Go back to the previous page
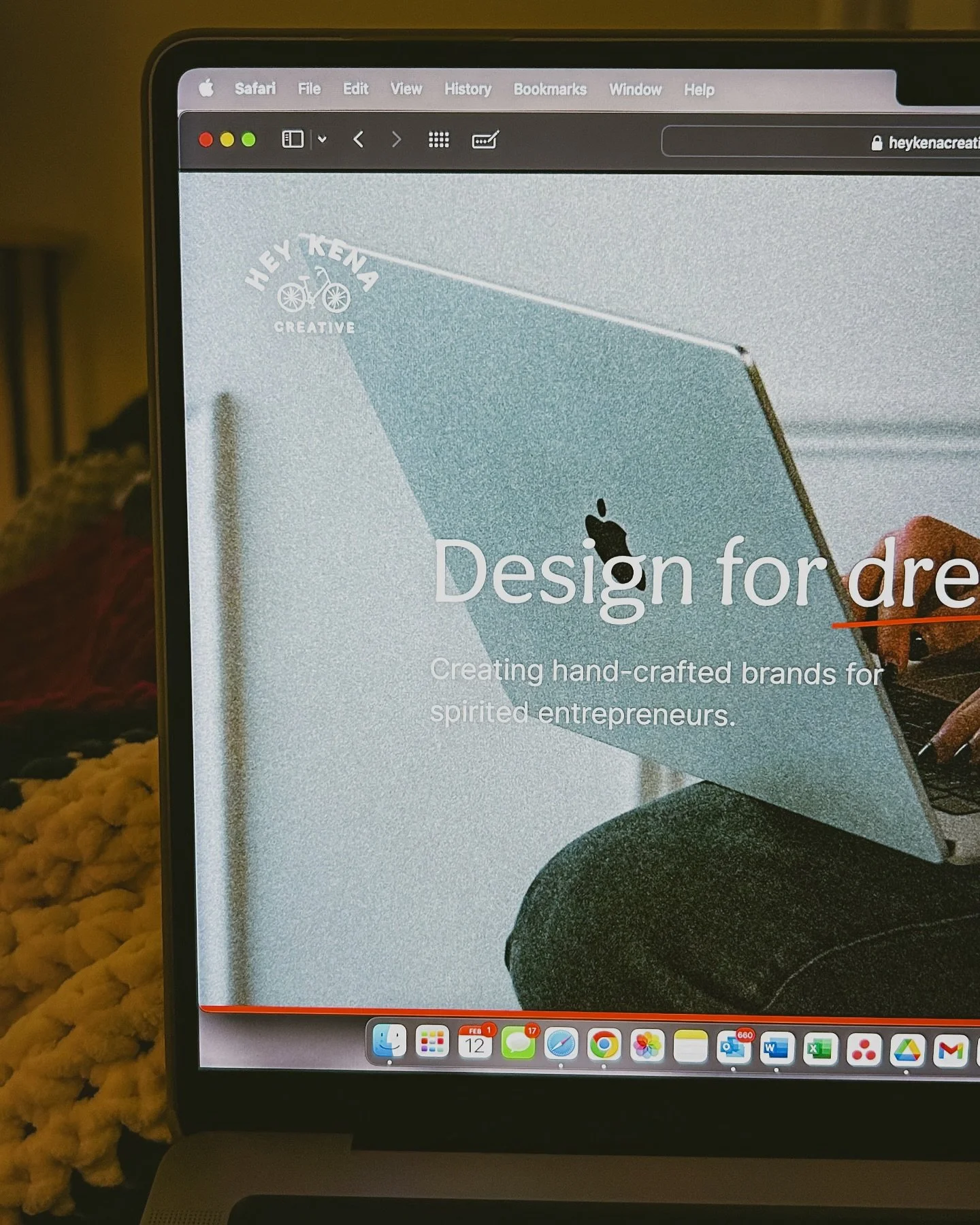The height and width of the screenshot is (1225, 980). pos(359,140)
